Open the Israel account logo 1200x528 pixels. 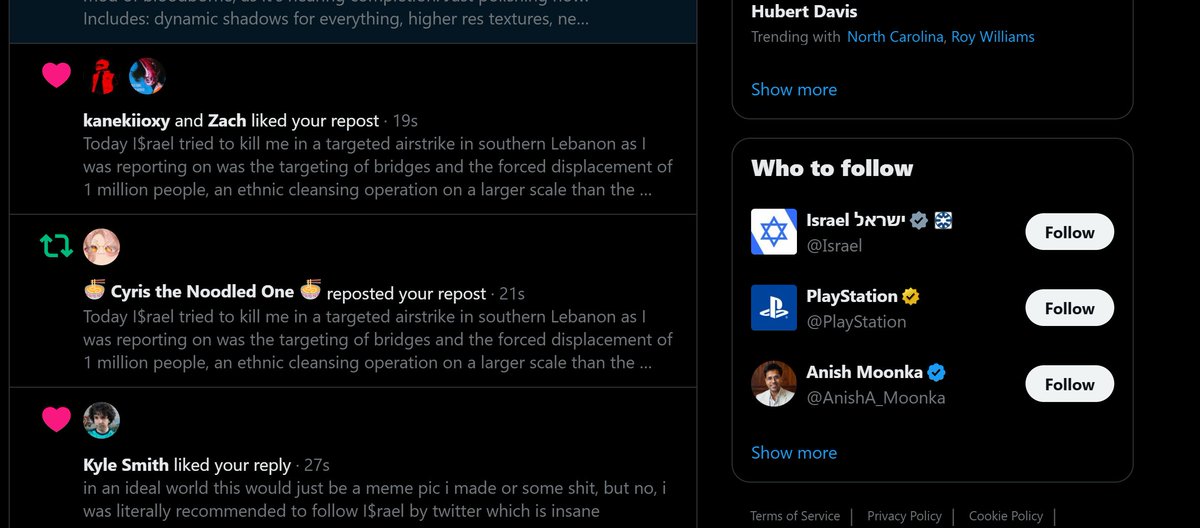(774, 232)
